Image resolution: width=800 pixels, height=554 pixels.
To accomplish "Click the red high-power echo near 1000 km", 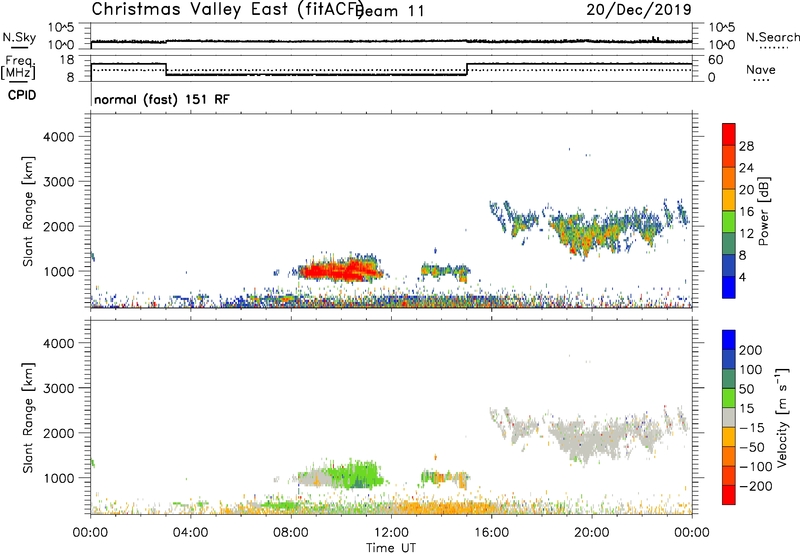I will [339, 271].
